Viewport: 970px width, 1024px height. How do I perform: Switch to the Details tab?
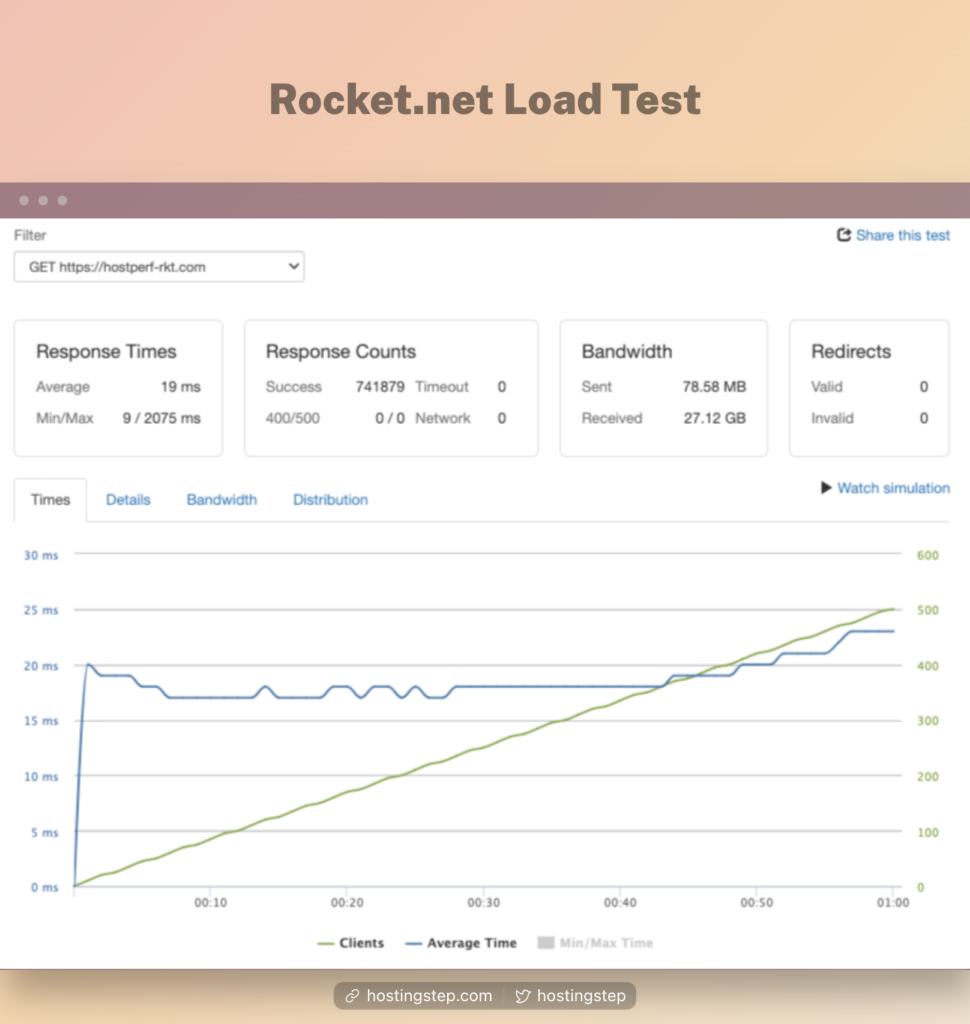[x=128, y=500]
